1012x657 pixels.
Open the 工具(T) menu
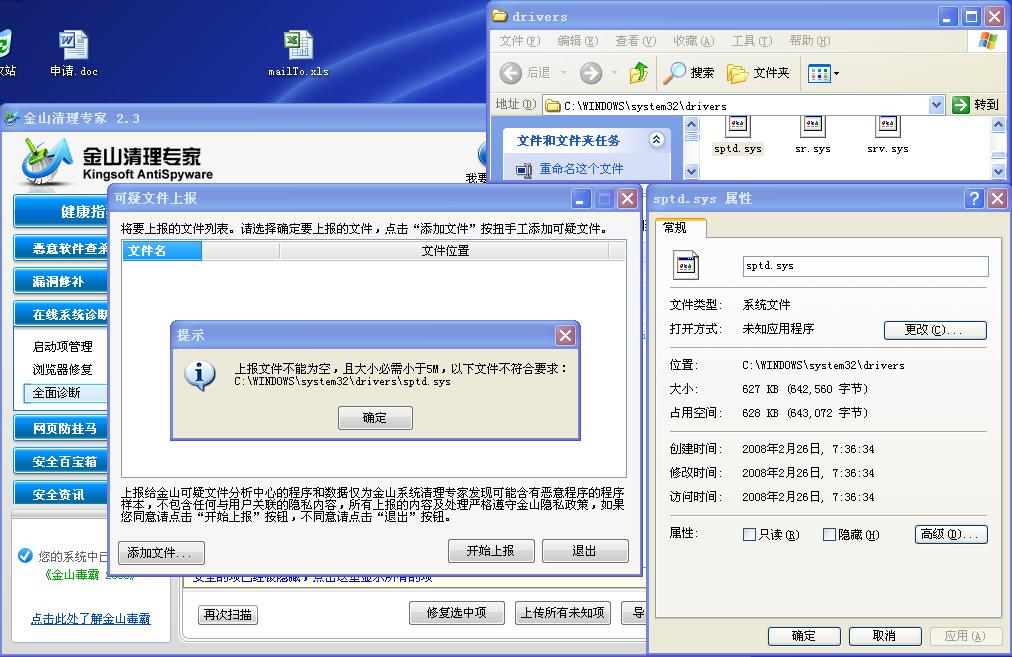(752, 41)
